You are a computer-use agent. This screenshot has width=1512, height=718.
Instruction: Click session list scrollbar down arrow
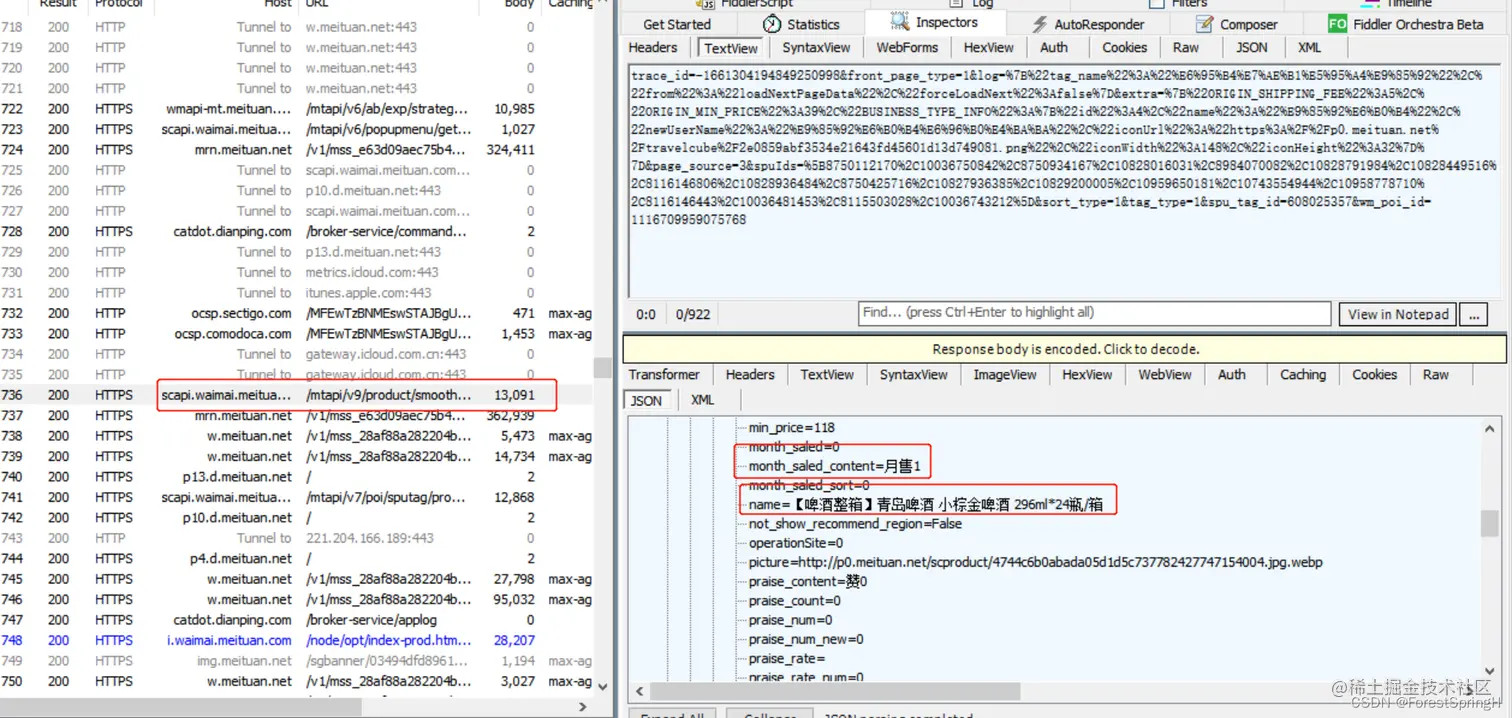coord(602,686)
